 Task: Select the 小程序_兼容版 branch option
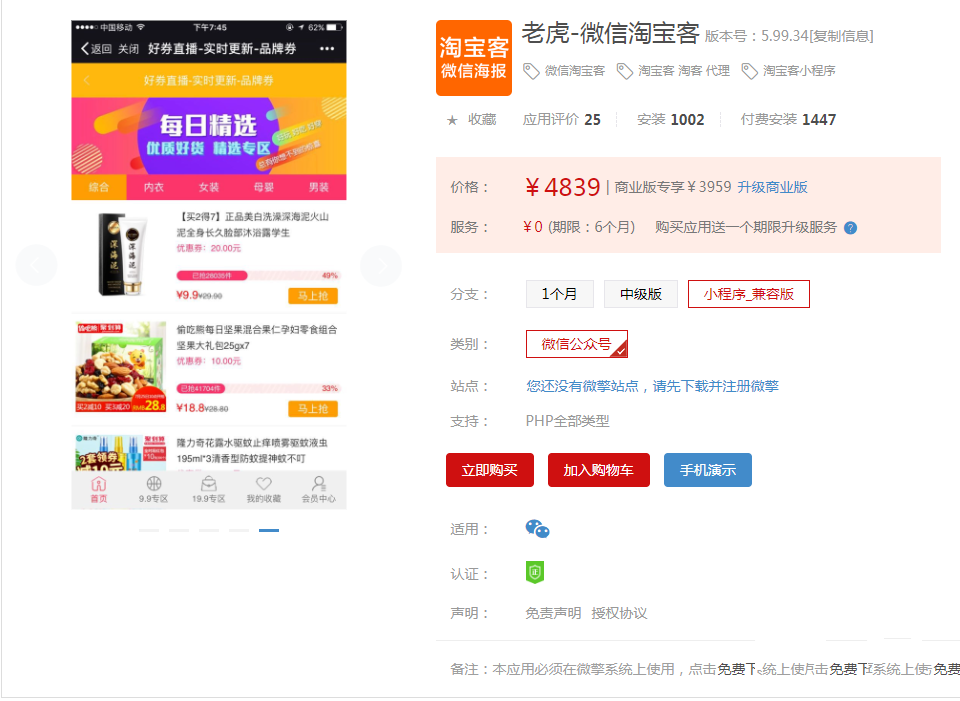tap(749, 294)
